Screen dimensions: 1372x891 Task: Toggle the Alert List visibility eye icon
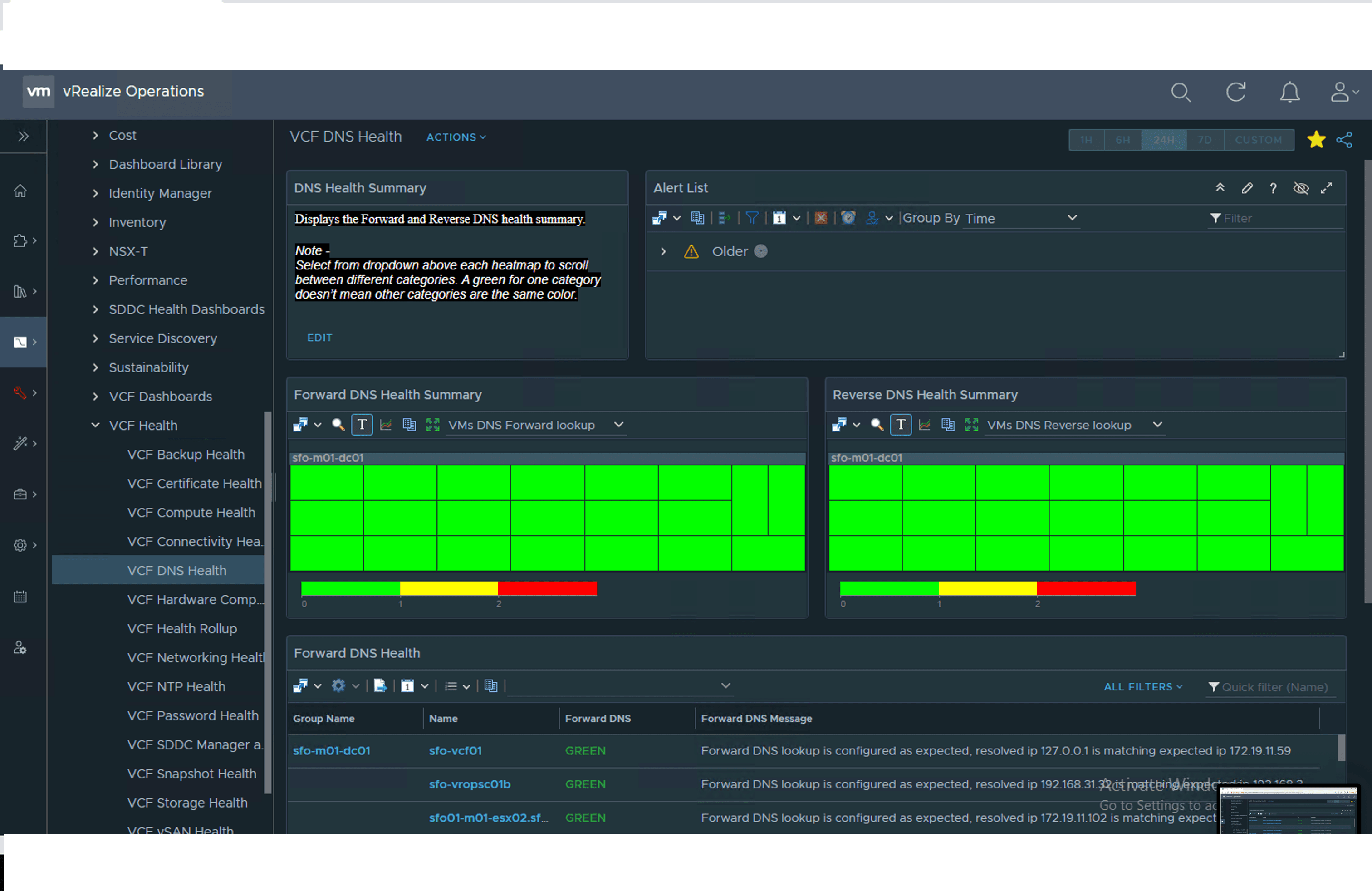click(x=1300, y=188)
